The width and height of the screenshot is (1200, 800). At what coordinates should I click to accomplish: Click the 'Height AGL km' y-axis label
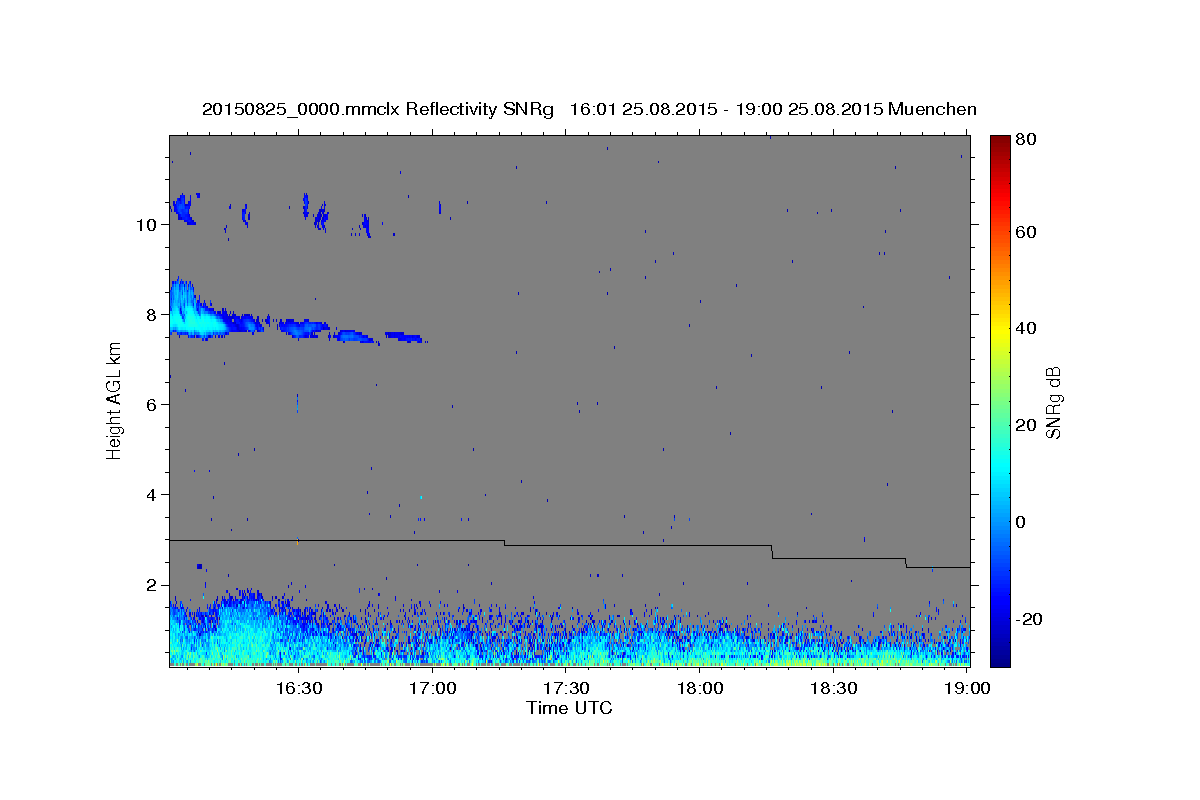tap(114, 402)
